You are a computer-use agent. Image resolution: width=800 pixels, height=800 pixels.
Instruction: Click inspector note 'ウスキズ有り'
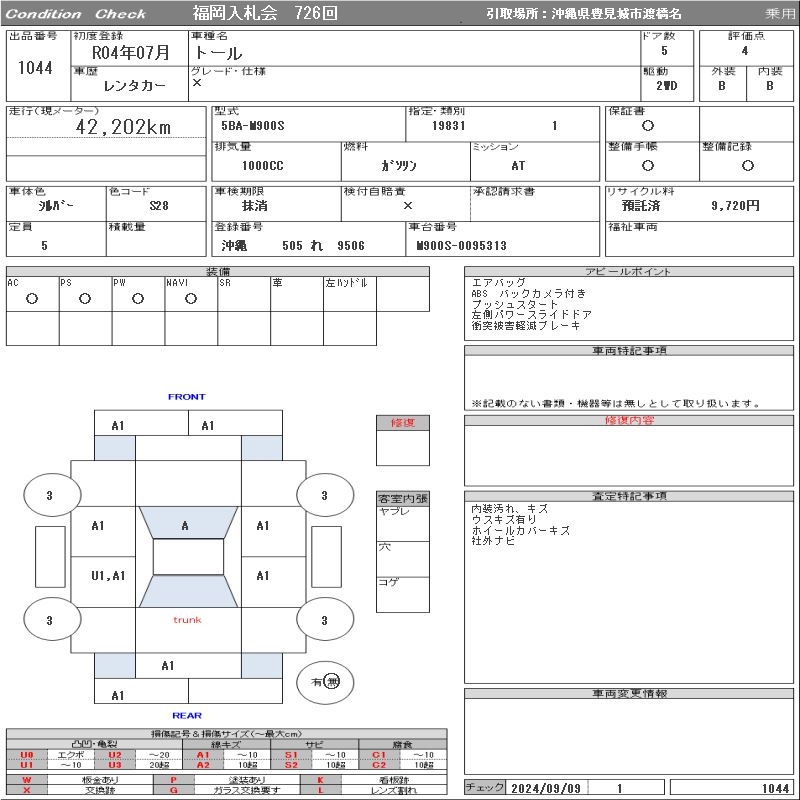(504, 519)
